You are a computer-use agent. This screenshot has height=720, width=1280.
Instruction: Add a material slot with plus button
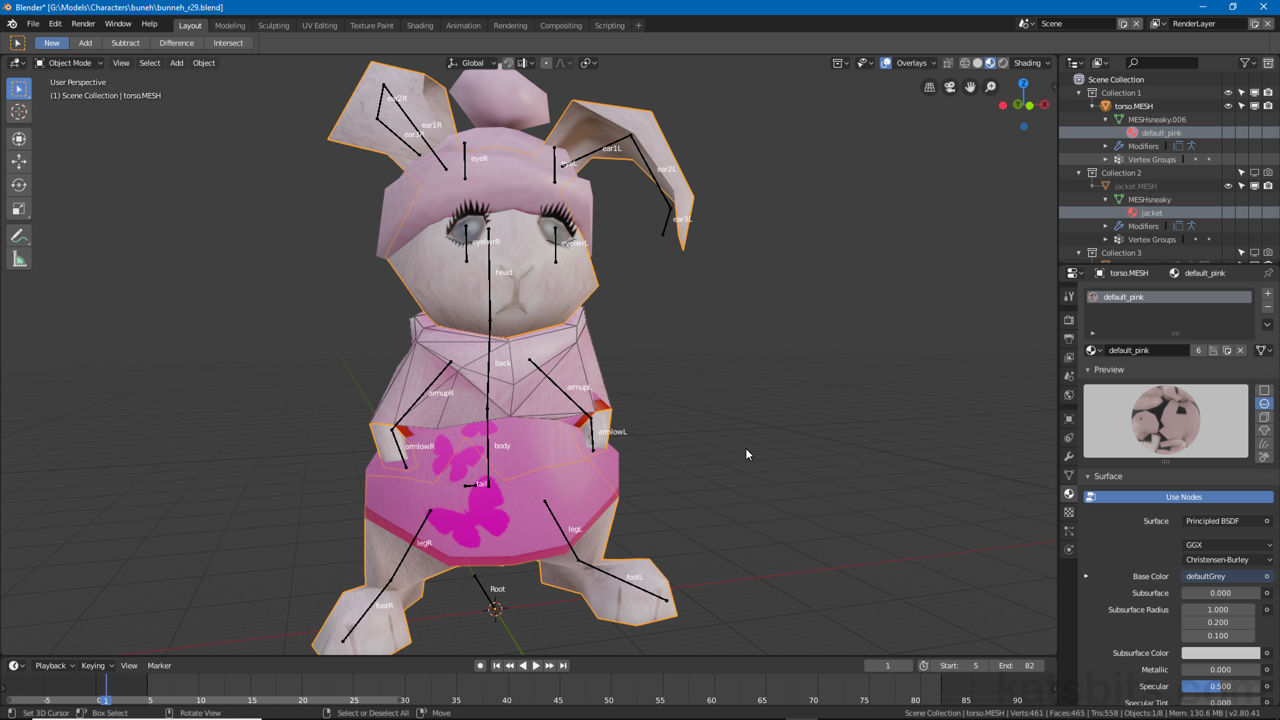[1267, 294]
